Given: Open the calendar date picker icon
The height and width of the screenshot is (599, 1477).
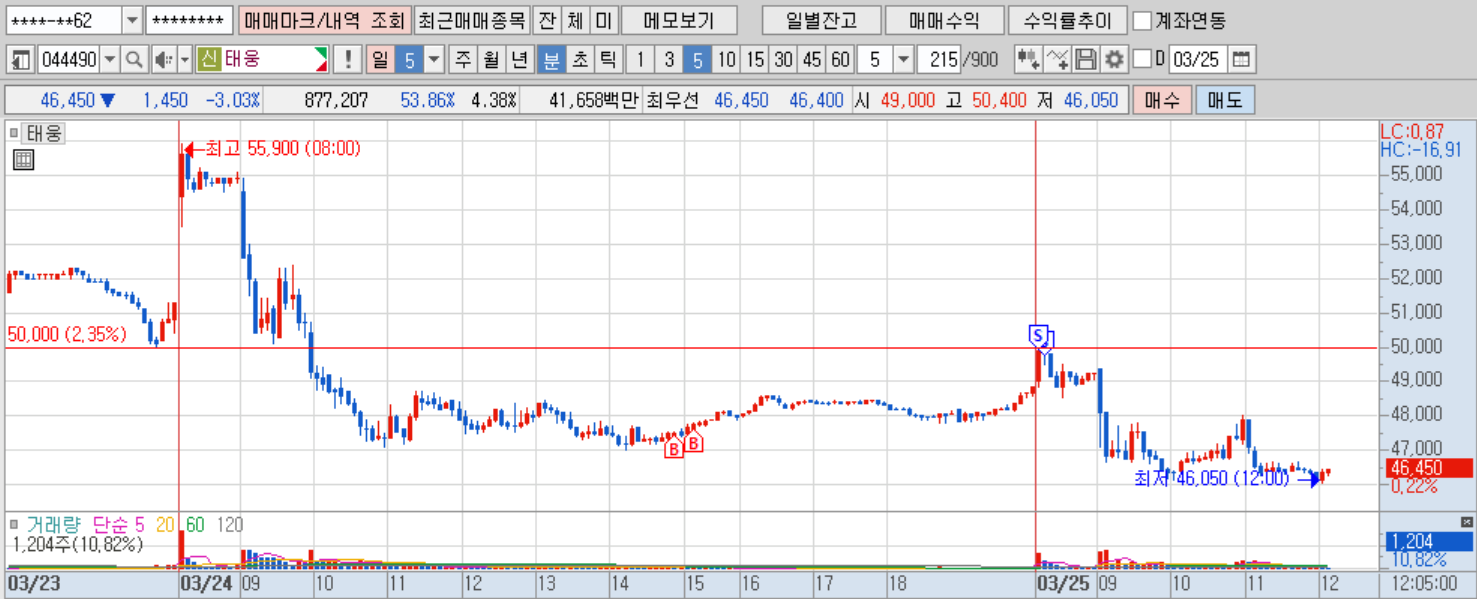Looking at the screenshot, I should [1241, 60].
